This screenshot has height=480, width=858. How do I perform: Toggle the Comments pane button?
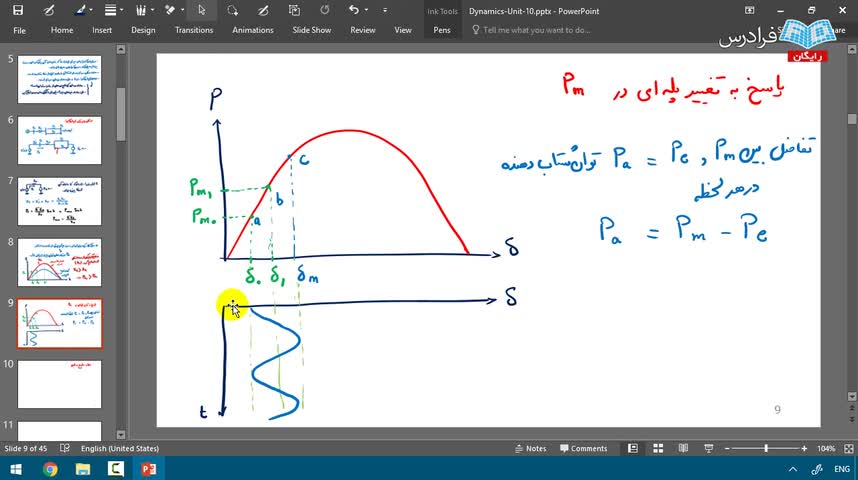583,448
